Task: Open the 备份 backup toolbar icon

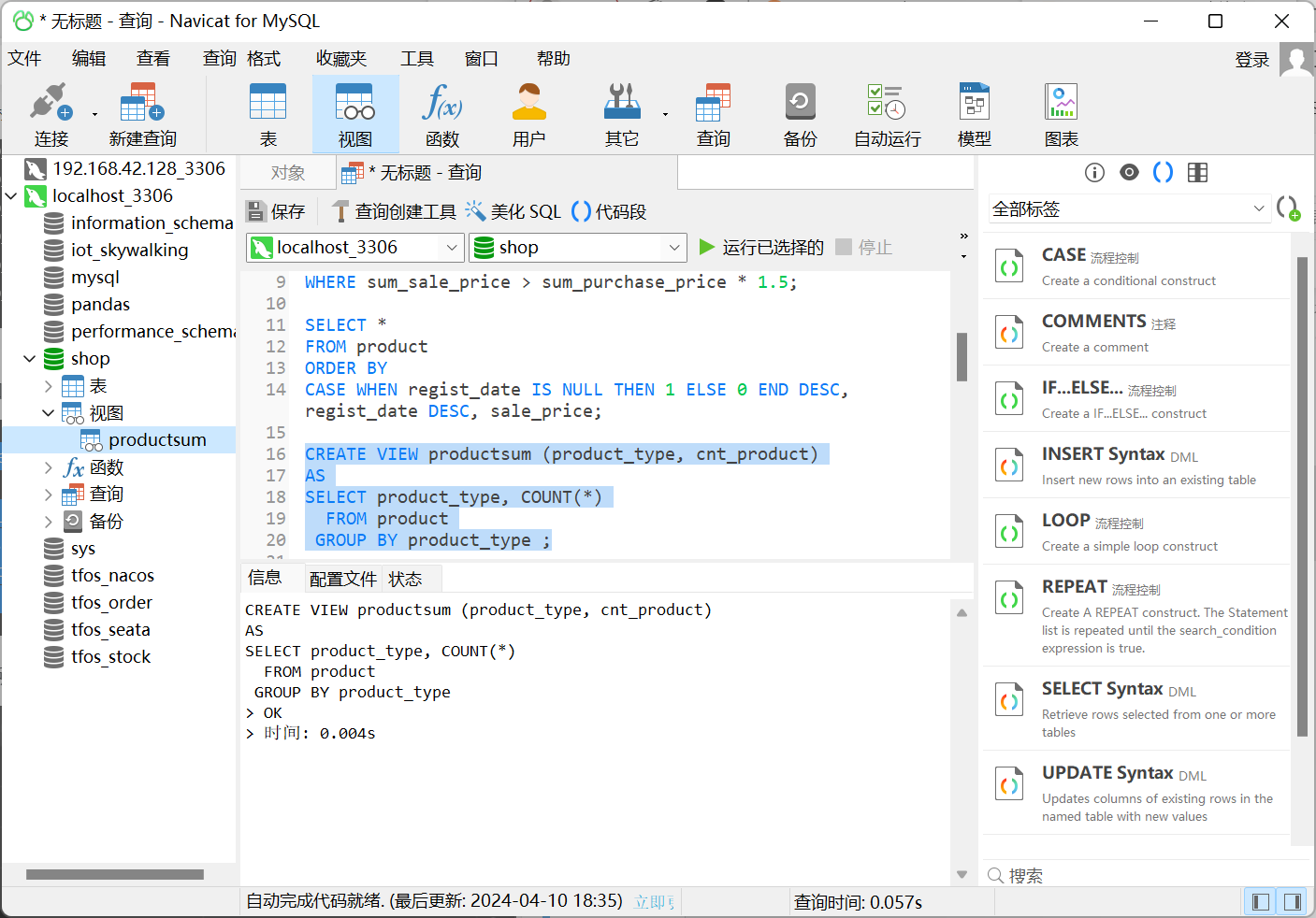Action: coord(801,114)
